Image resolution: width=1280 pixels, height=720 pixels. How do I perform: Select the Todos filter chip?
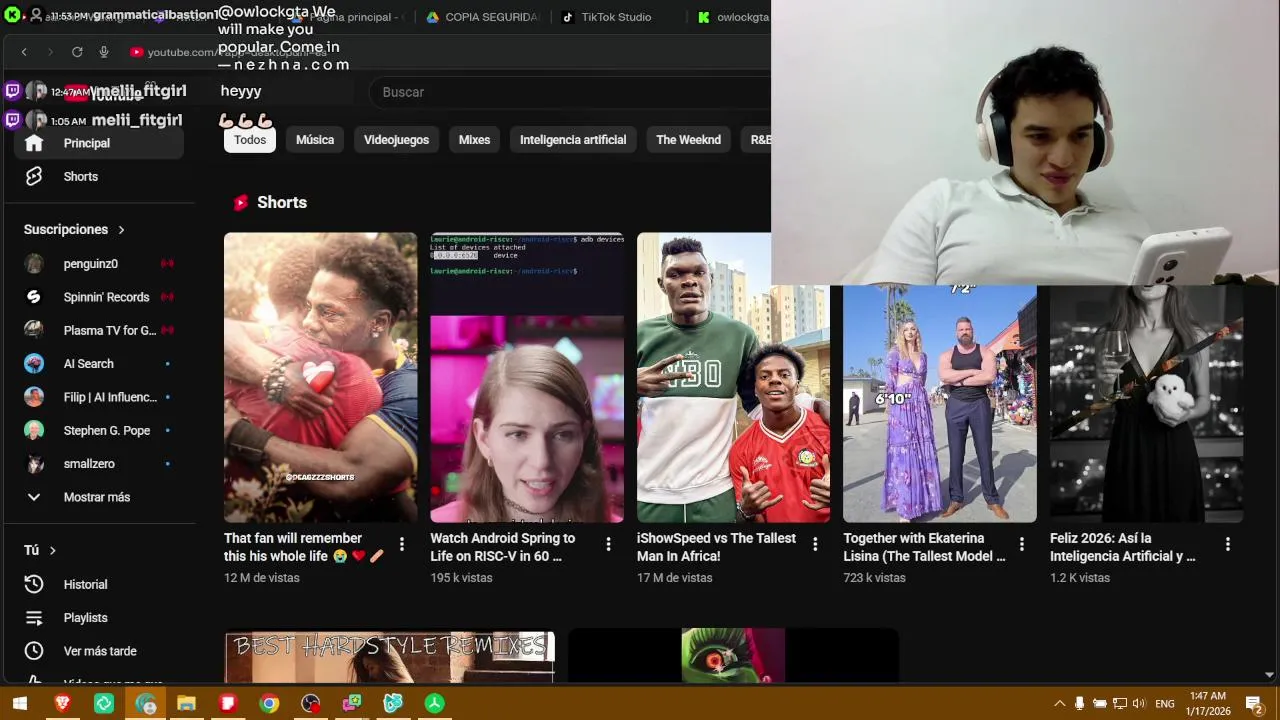point(250,140)
